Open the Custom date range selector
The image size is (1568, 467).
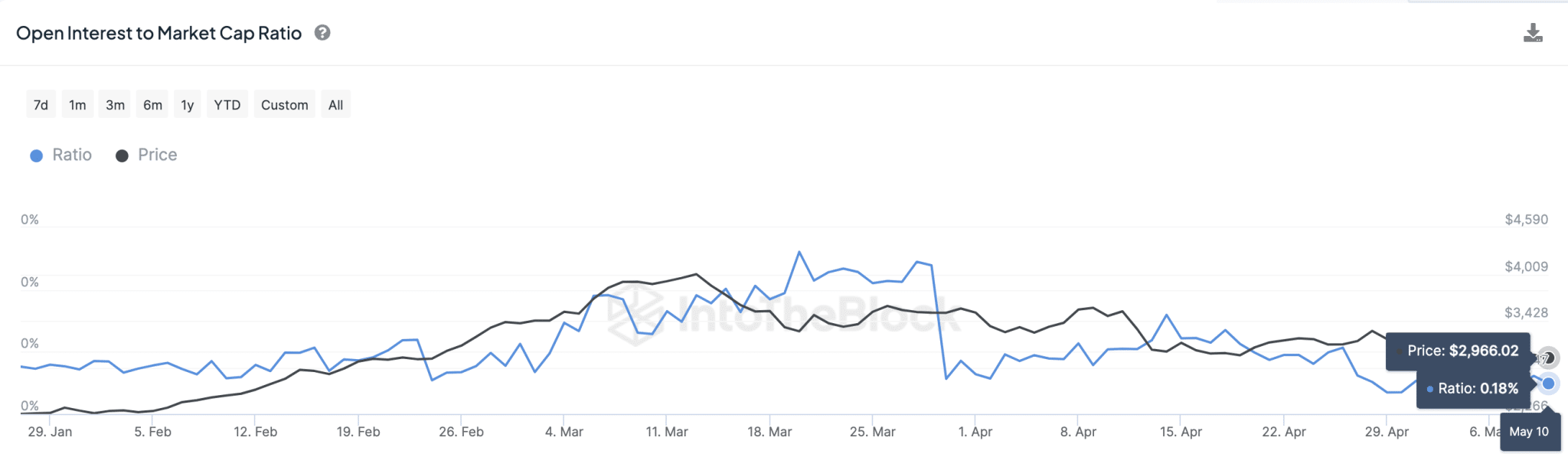[x=284, y=104]
